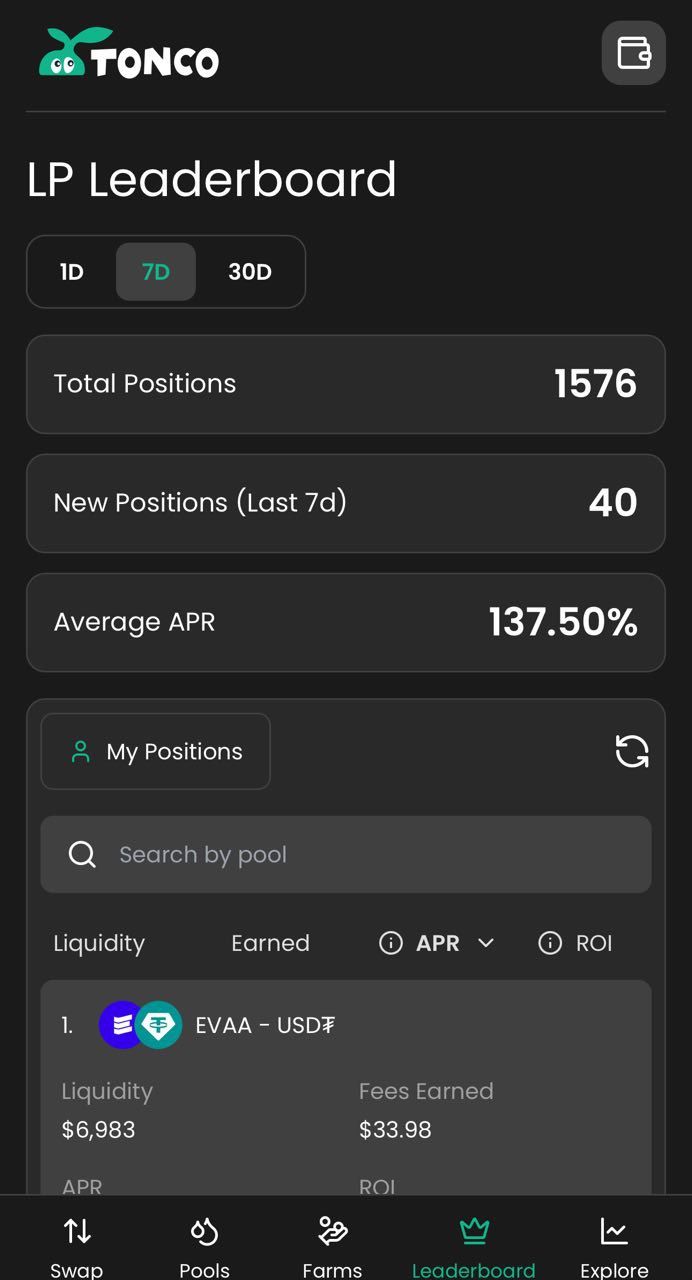This screenshot has height=1280, width=692.
Task: Sort by the Liquidity column
Action: pos(99,943)
